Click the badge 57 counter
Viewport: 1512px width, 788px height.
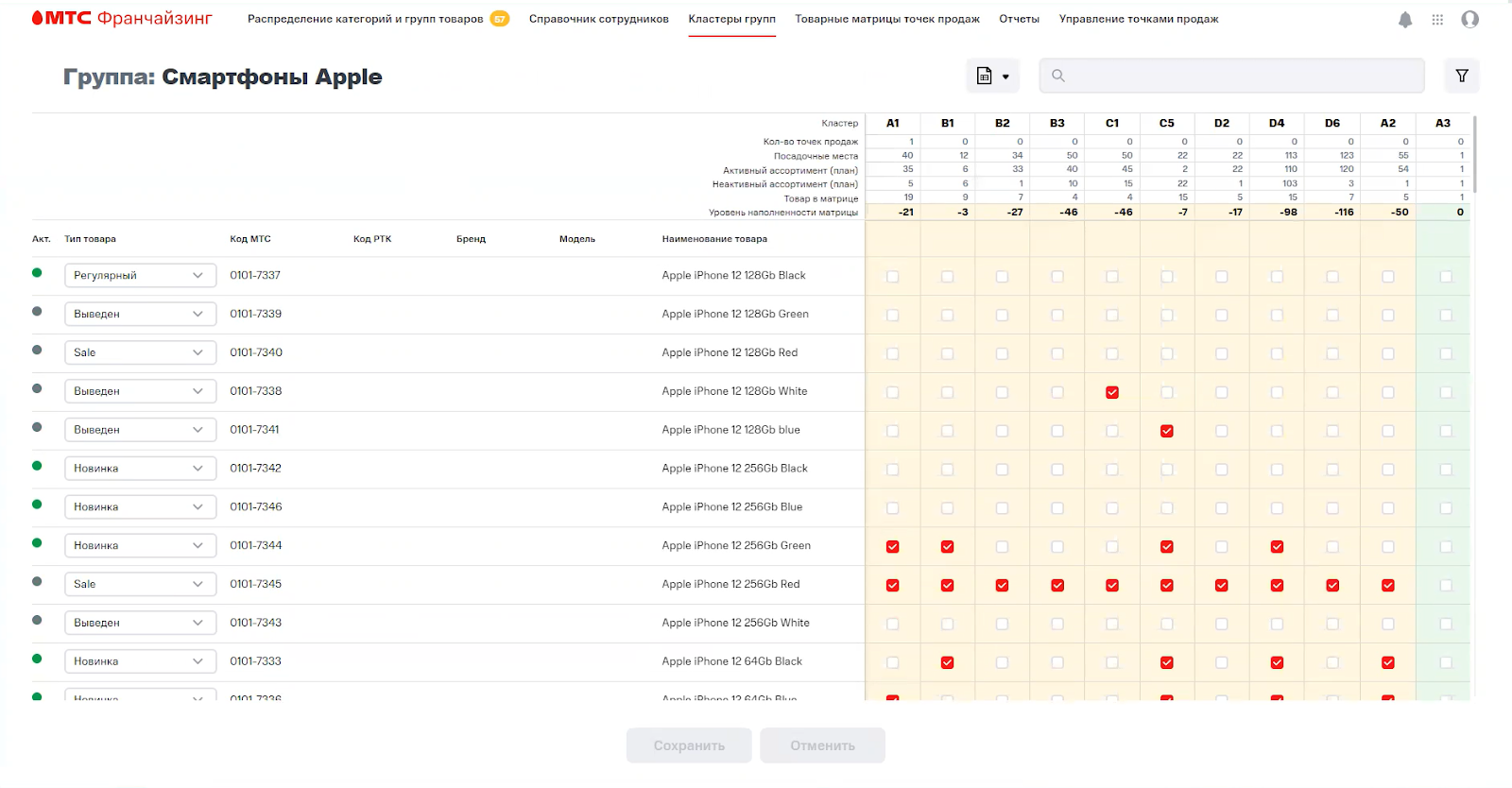pyautogui.click(x=500, y=19)
